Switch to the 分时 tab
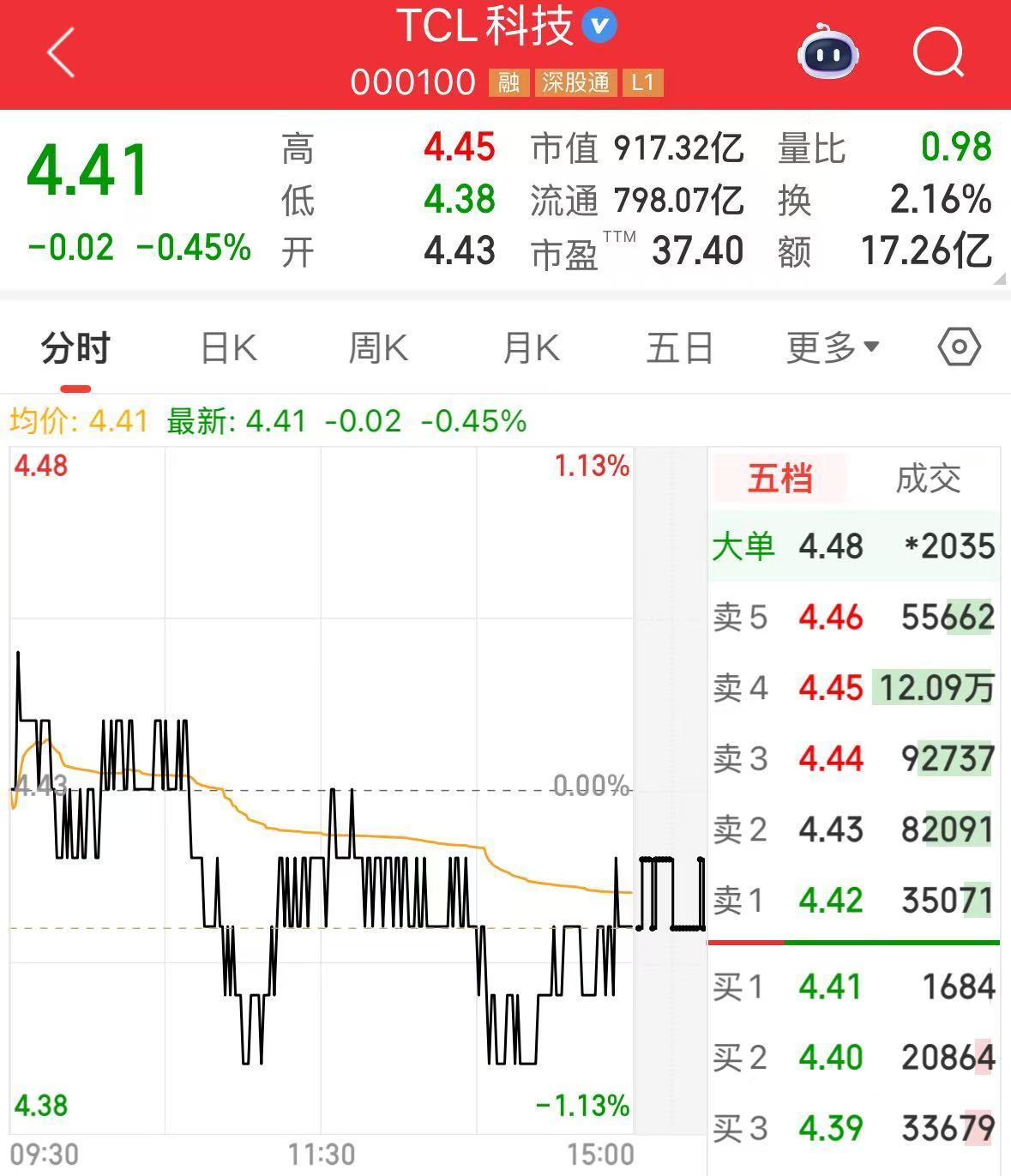Viewport: 1011px width, 1176px height. [75, 348]
